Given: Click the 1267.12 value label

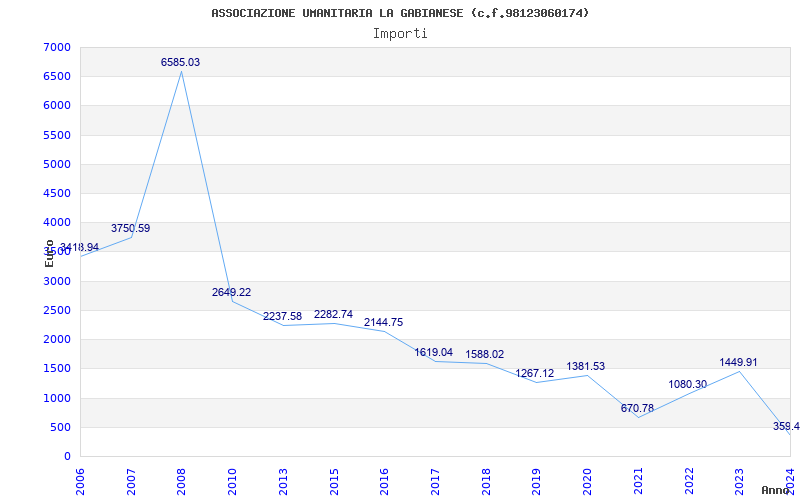Looking at the screenshot, I should pos(534,373).
